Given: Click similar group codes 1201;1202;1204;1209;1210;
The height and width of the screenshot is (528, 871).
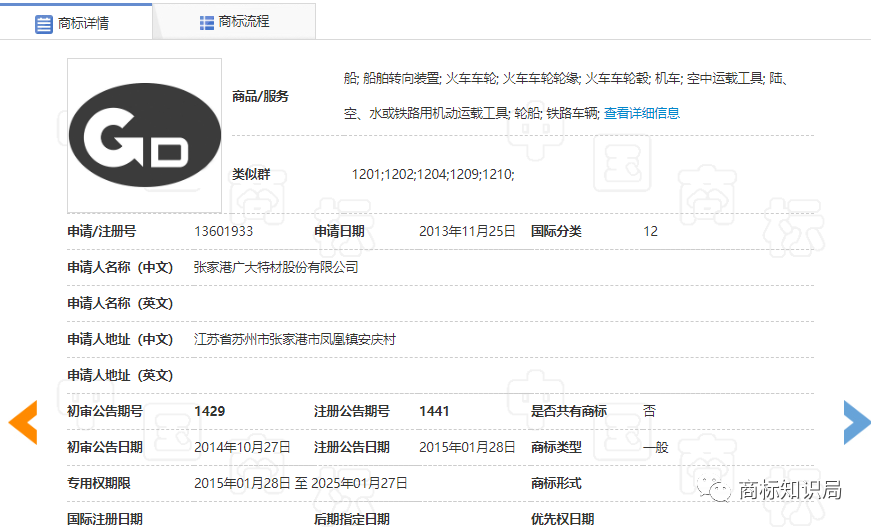Looking at the screenshot, I should [x=432, y=174].
